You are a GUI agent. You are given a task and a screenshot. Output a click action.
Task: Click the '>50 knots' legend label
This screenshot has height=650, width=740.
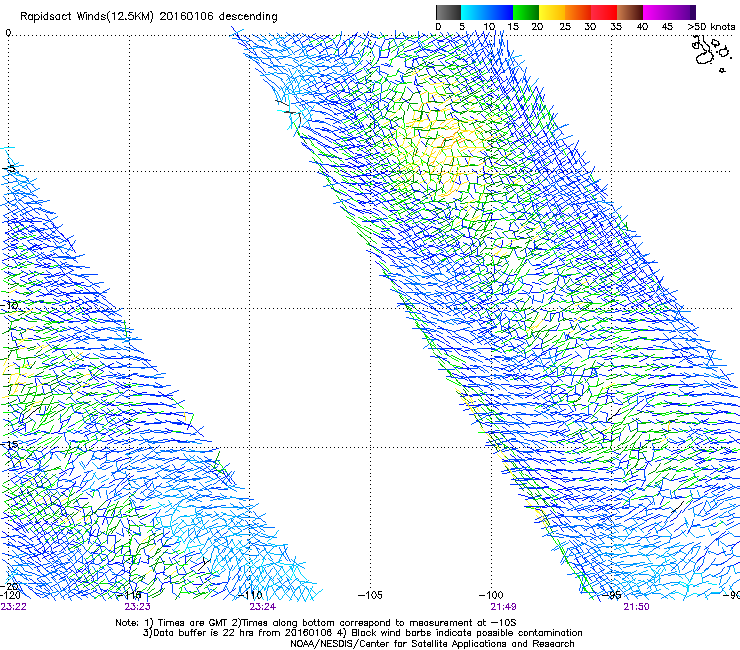pyautogui.click(x=711, y=27)
